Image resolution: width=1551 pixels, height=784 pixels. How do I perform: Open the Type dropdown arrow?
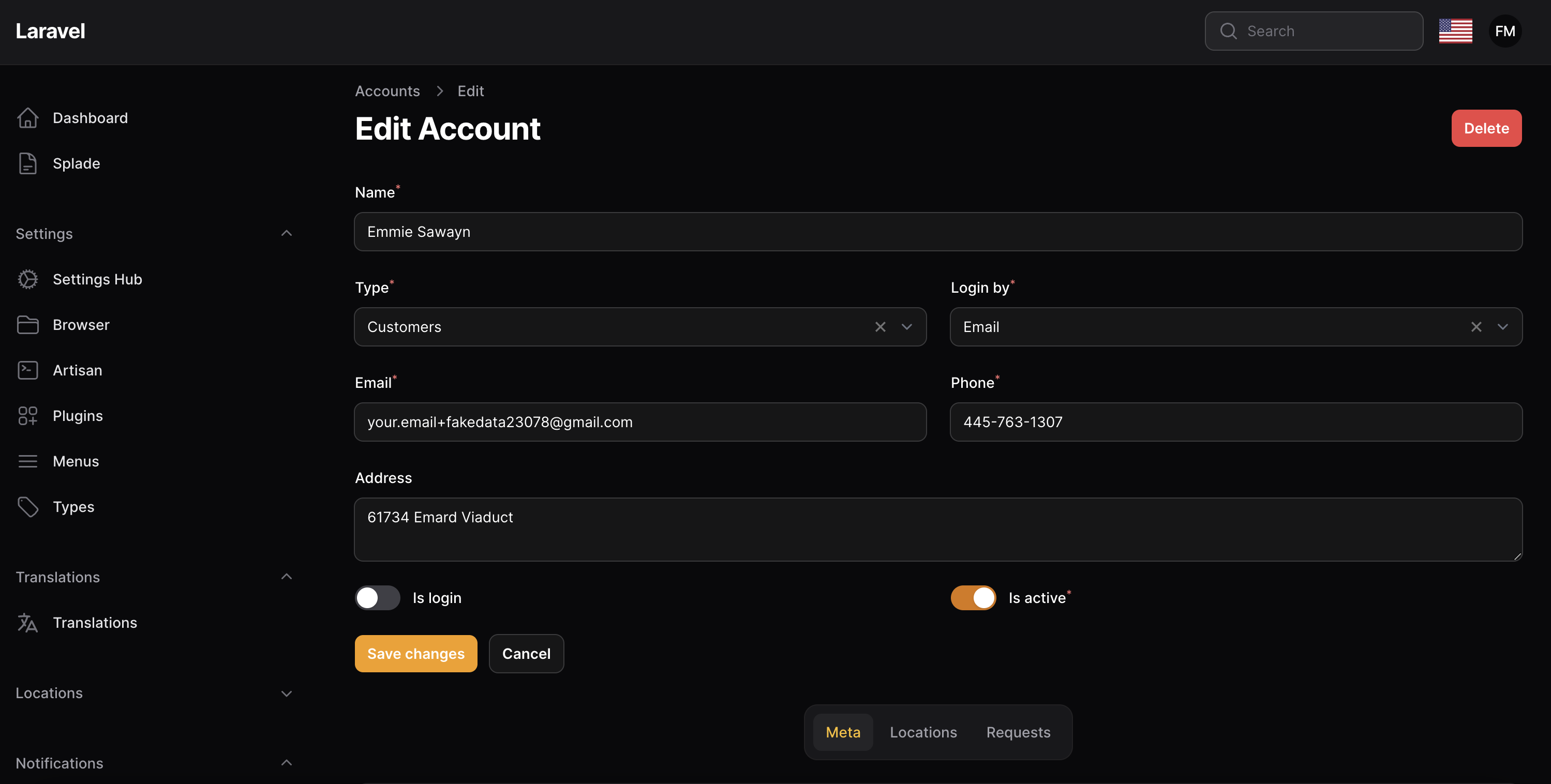click(907, 327)
